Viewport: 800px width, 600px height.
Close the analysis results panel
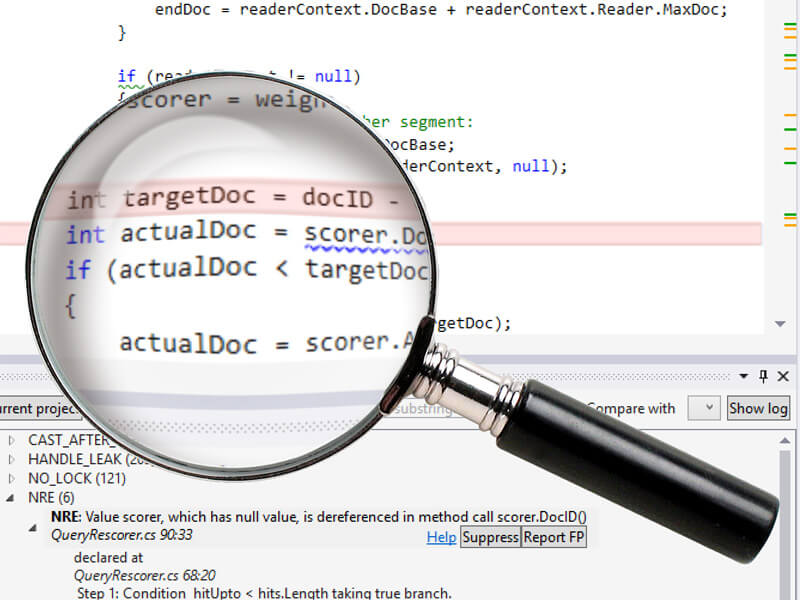click(783, 376)
